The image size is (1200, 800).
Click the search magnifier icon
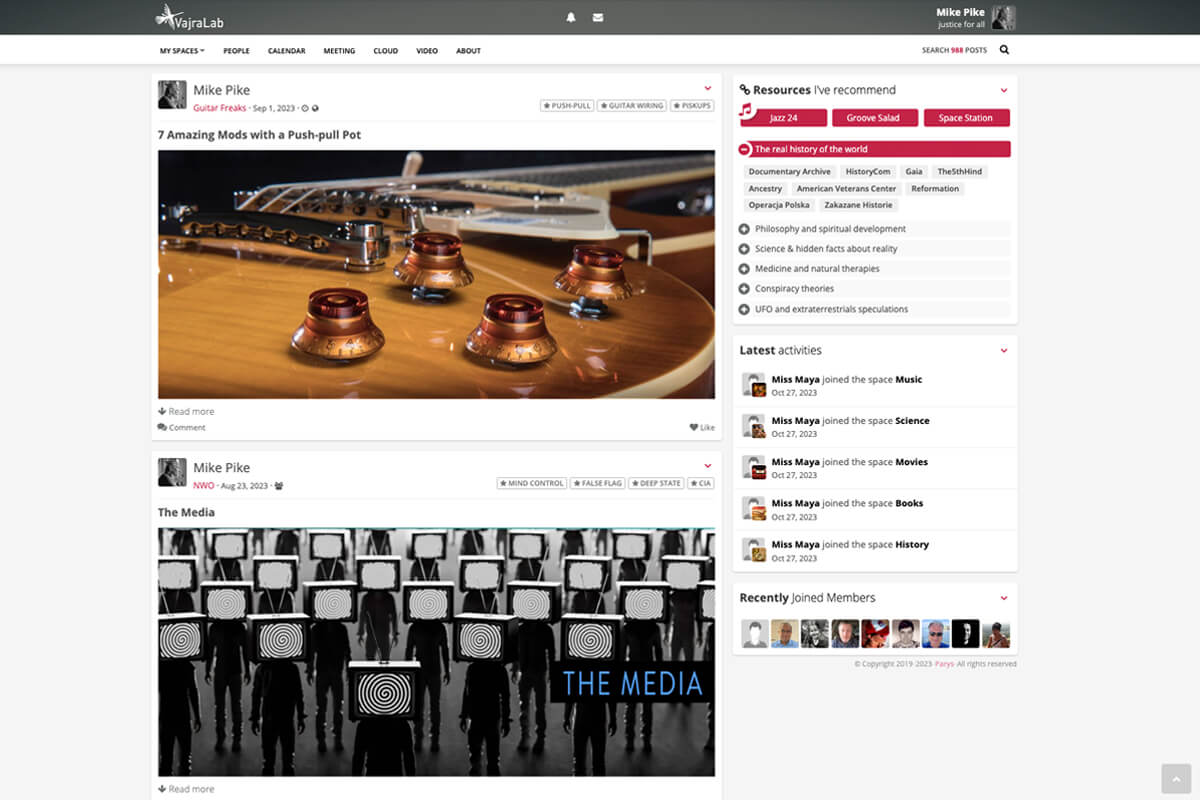click(x=1004, y=50)
